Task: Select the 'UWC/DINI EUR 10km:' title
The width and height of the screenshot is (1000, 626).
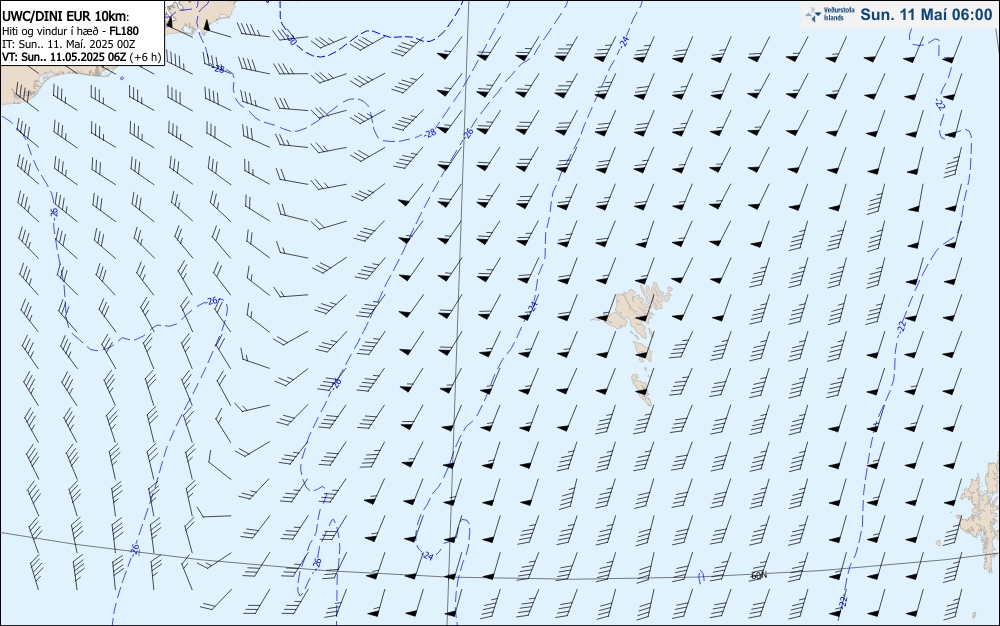Action: [x=66, y=17]
